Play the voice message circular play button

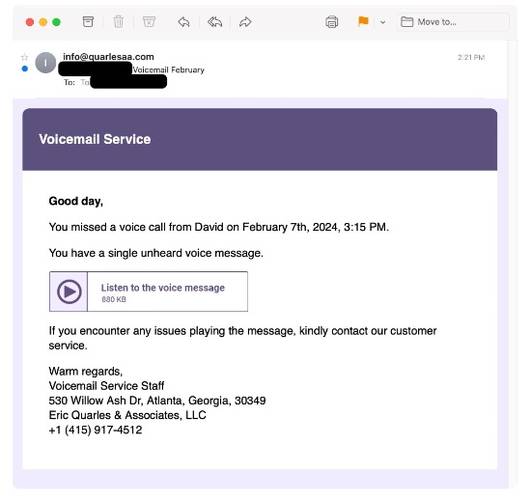(69, 291)
